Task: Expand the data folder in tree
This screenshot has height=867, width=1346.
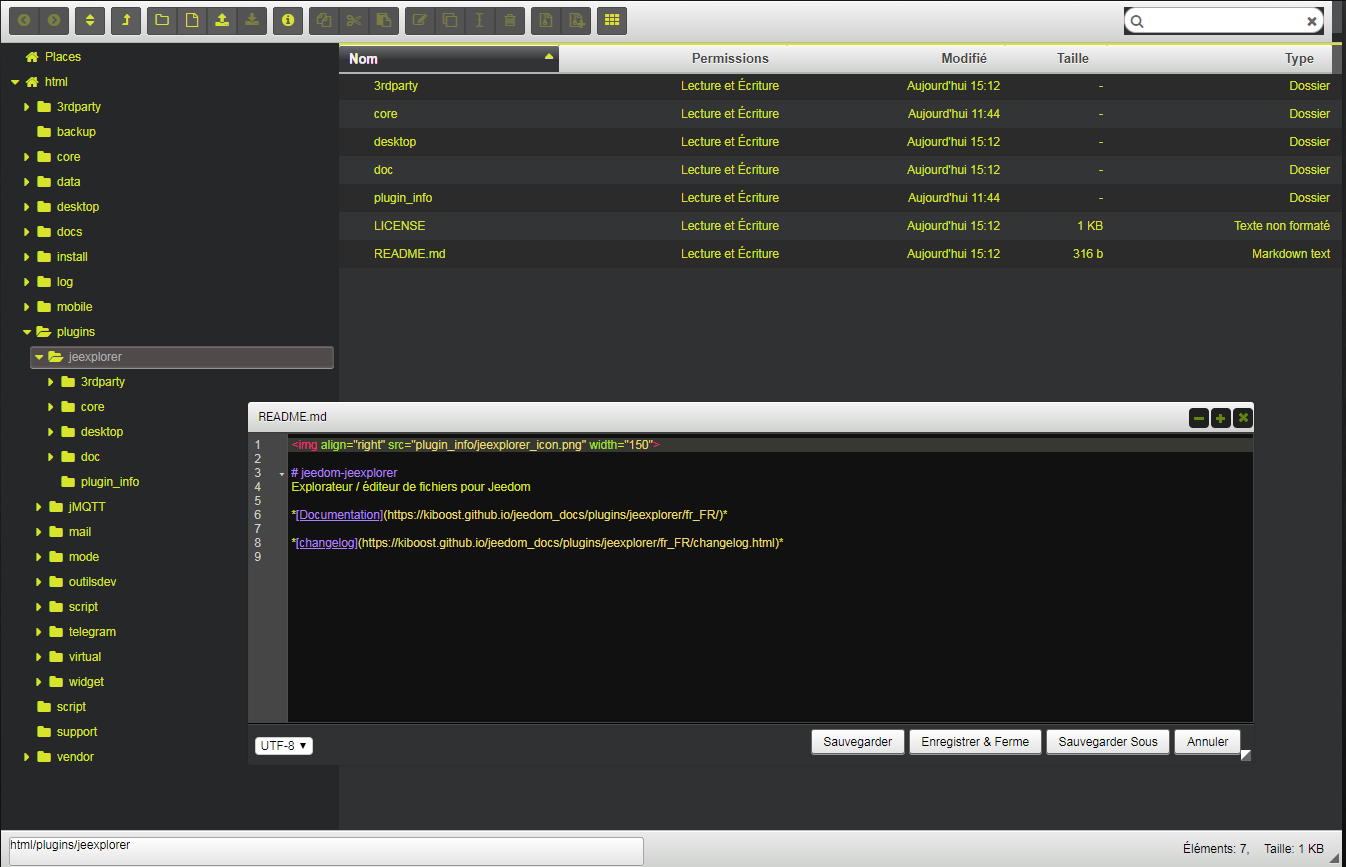Action: pyautogui.click(x=27, y=182)
